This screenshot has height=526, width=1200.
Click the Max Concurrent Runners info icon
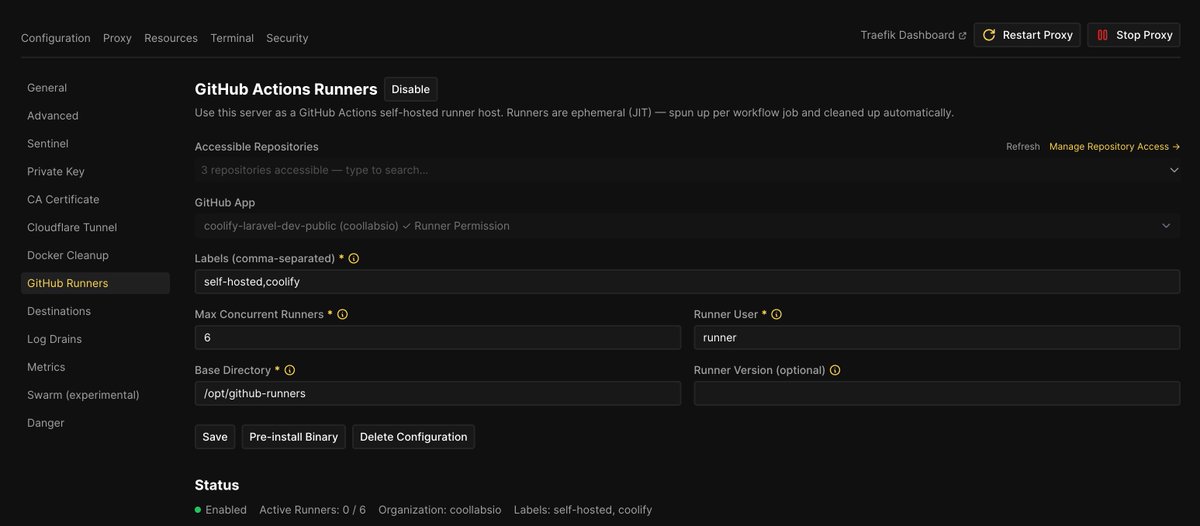click(343, 314)
